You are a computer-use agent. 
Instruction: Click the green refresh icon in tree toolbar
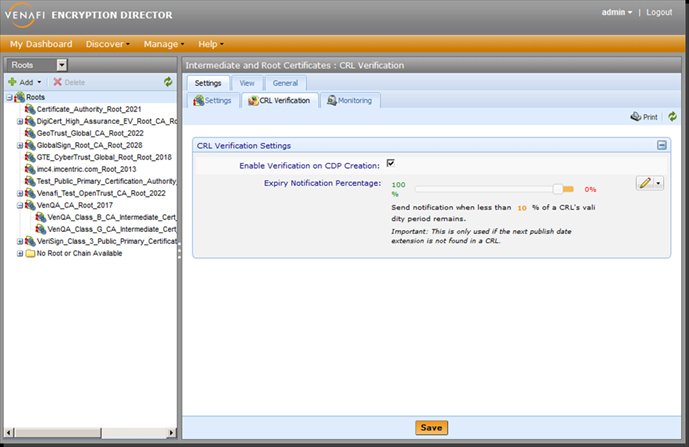click(x=168, y=82)
